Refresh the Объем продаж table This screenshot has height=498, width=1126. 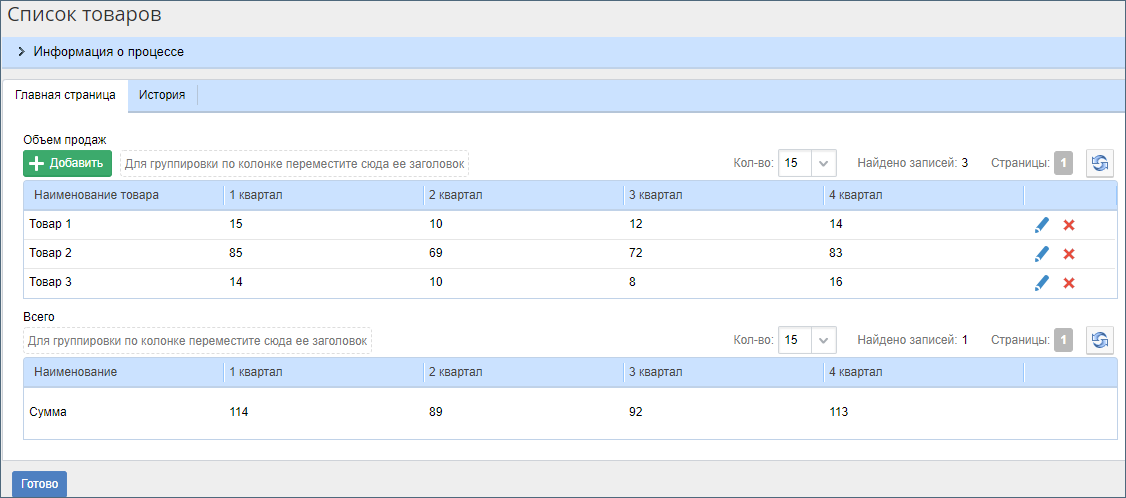[1100, 163]
